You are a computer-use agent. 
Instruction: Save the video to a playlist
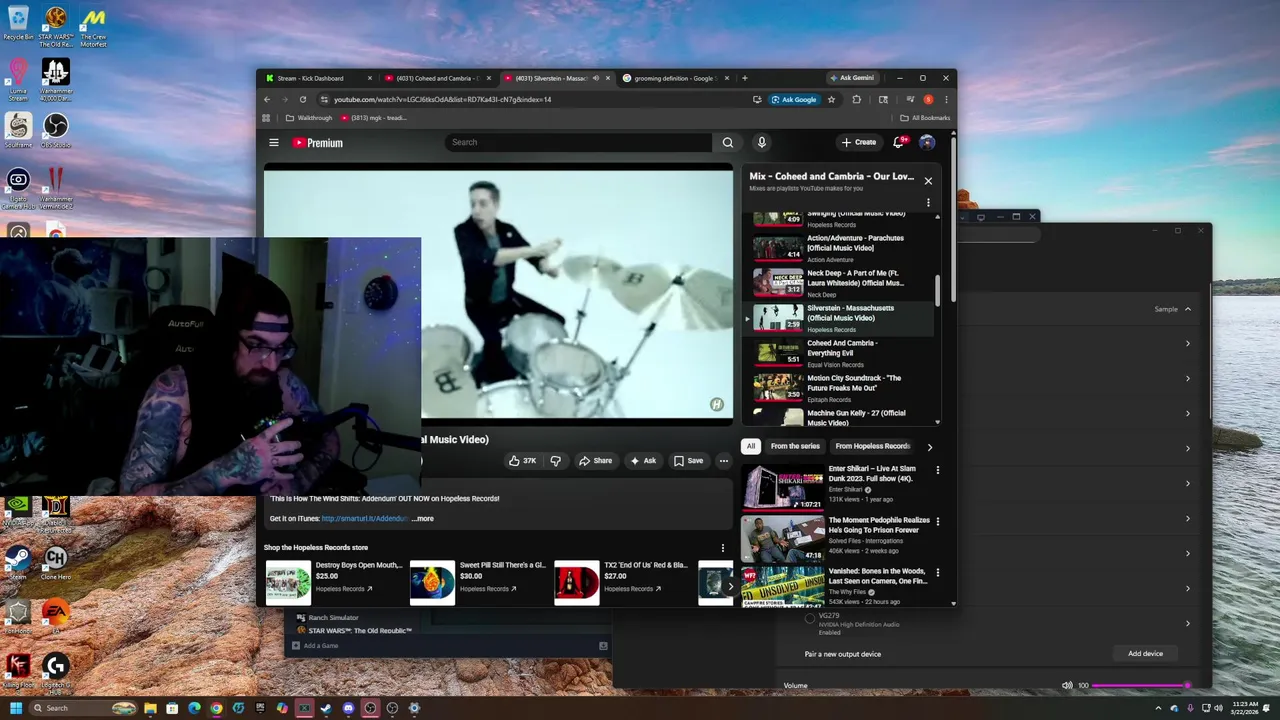pyautogui.click(x=688, y=461)
